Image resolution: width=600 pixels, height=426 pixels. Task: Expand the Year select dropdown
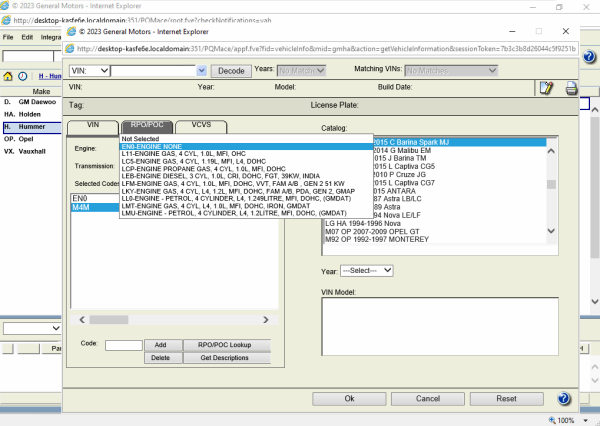coord(367,270)
